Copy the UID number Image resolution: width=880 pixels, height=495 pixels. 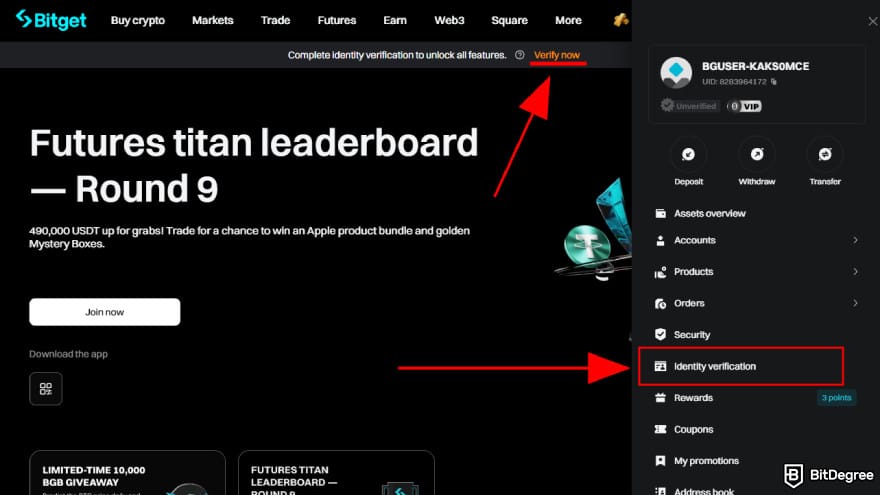pyautogui.click(x=774, y=82)
